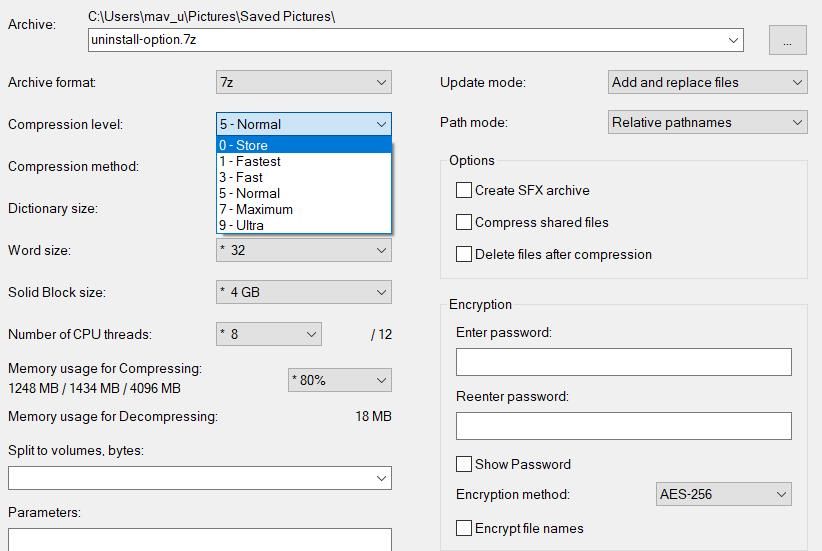The width and height of the screenshot is (822, 551).
Task: Open the Number of CPU threads dropdown
Action: pos(269,334)
